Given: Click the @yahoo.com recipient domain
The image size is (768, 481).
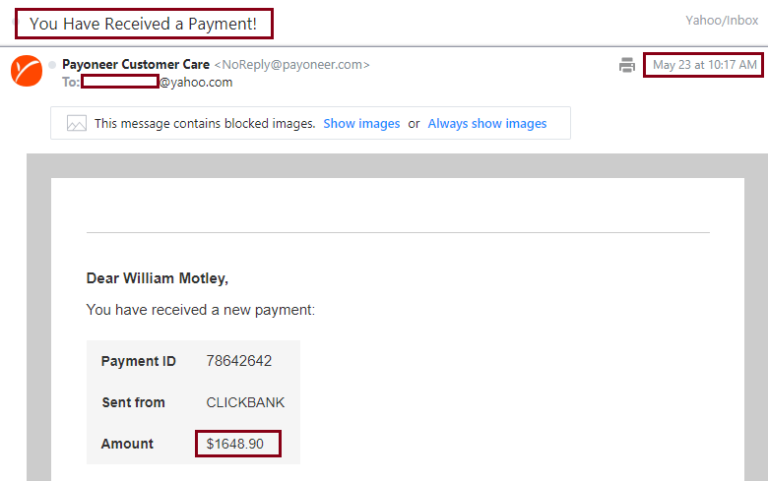Looking at the screenshot, I should [196, 82].
